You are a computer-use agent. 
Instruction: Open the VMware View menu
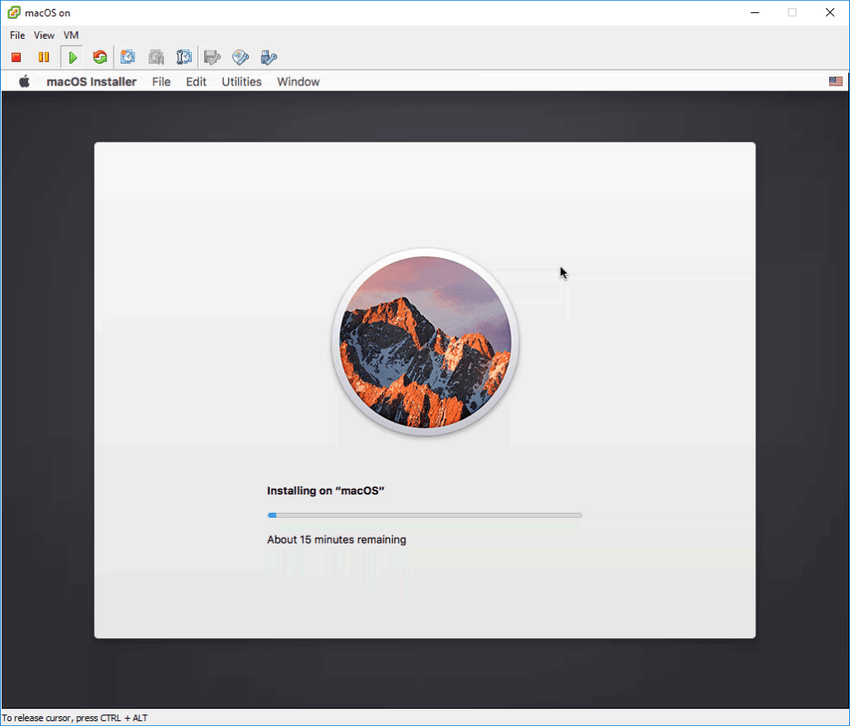tap(44, 35)
